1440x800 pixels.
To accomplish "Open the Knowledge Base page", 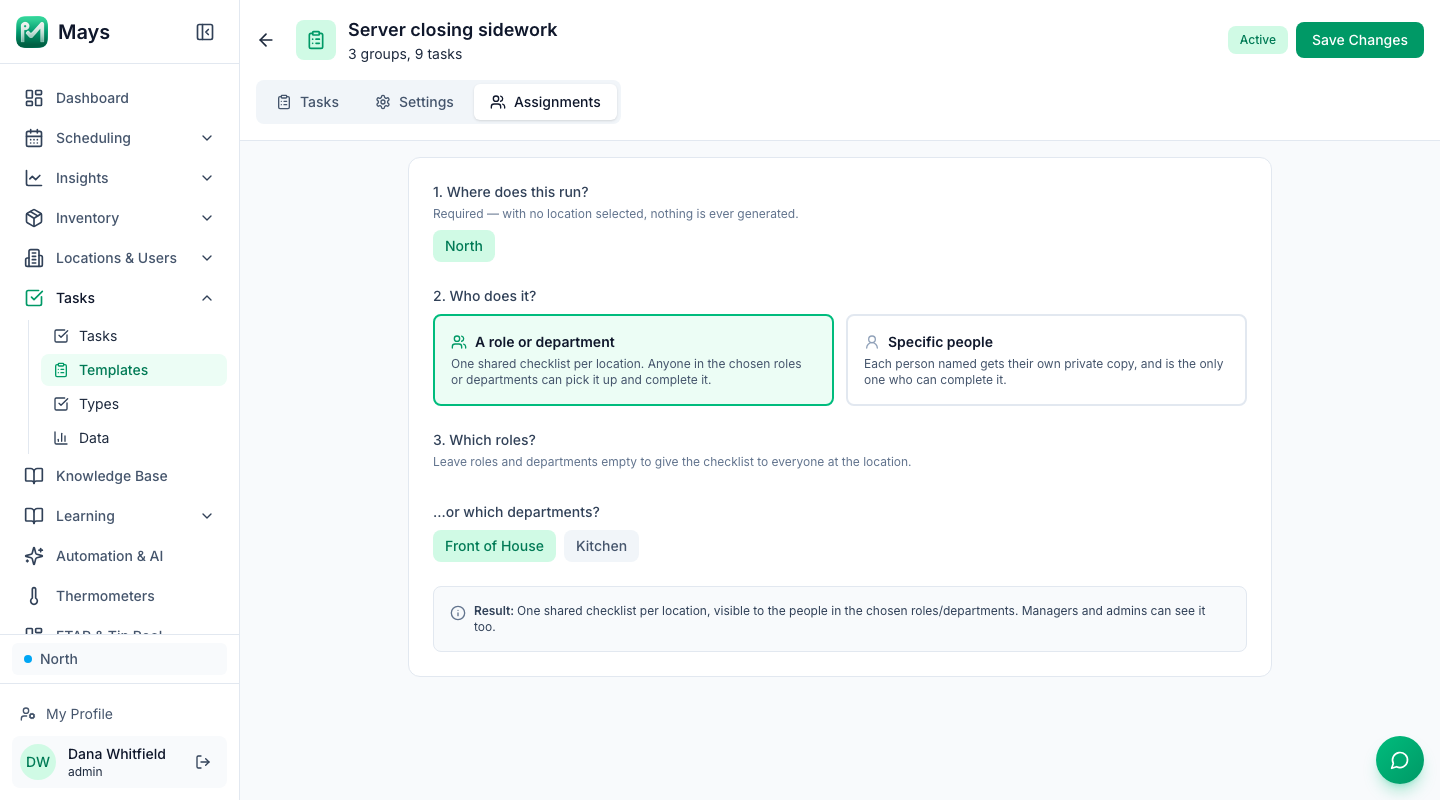I will click(120, 476).
